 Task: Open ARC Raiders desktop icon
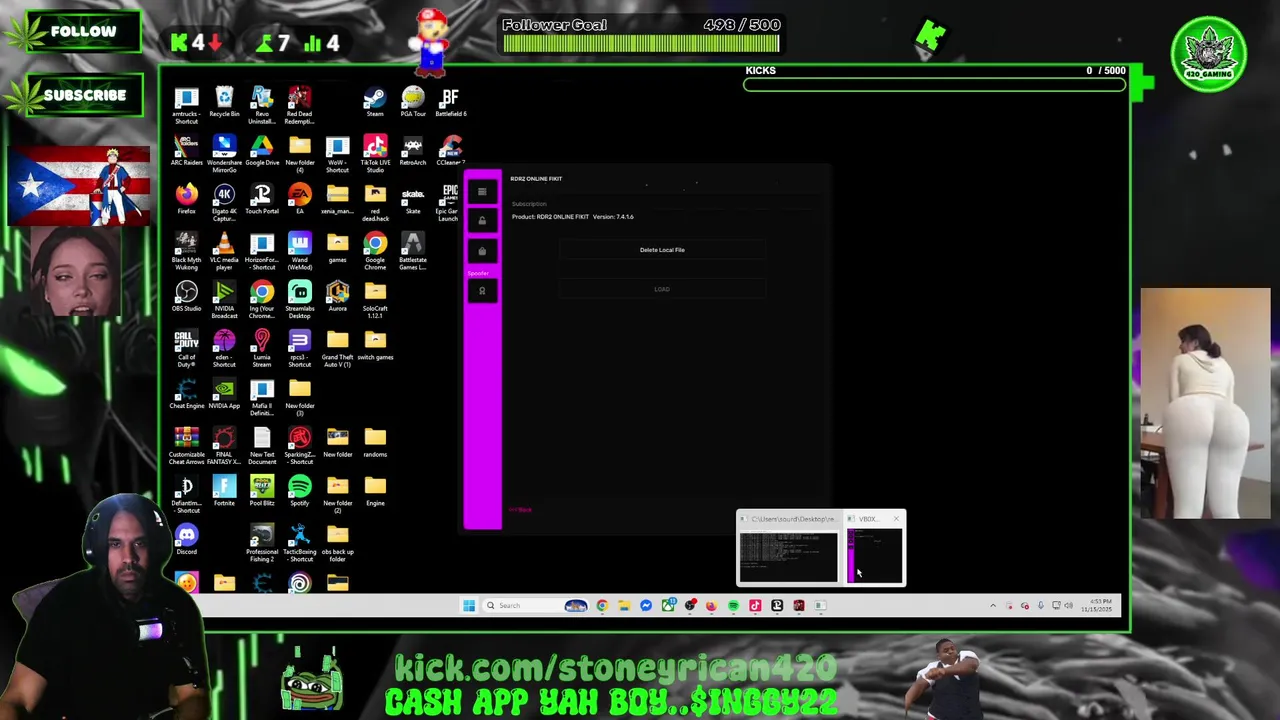click(186, 152)
